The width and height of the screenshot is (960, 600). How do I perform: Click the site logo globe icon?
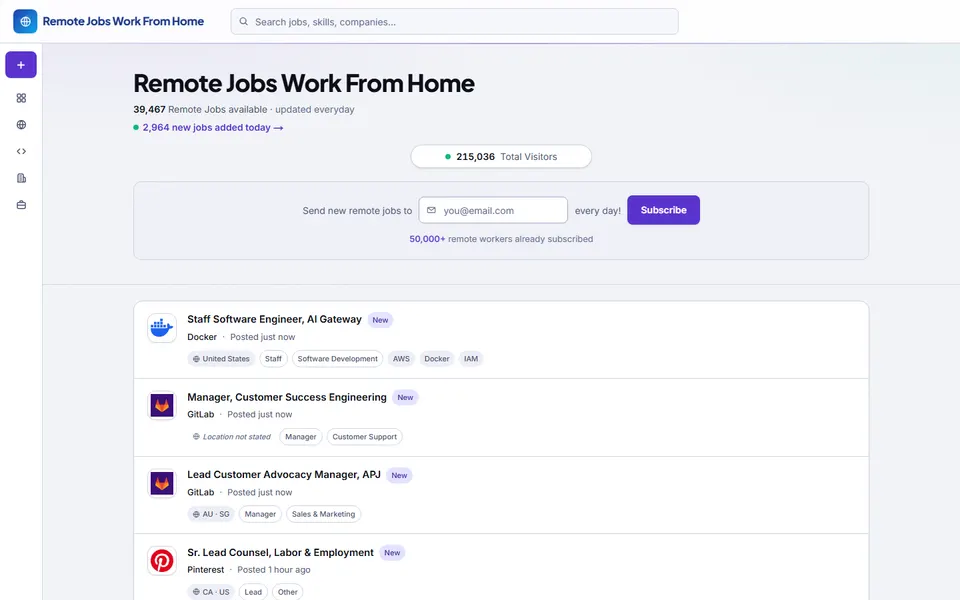[25, 21]
